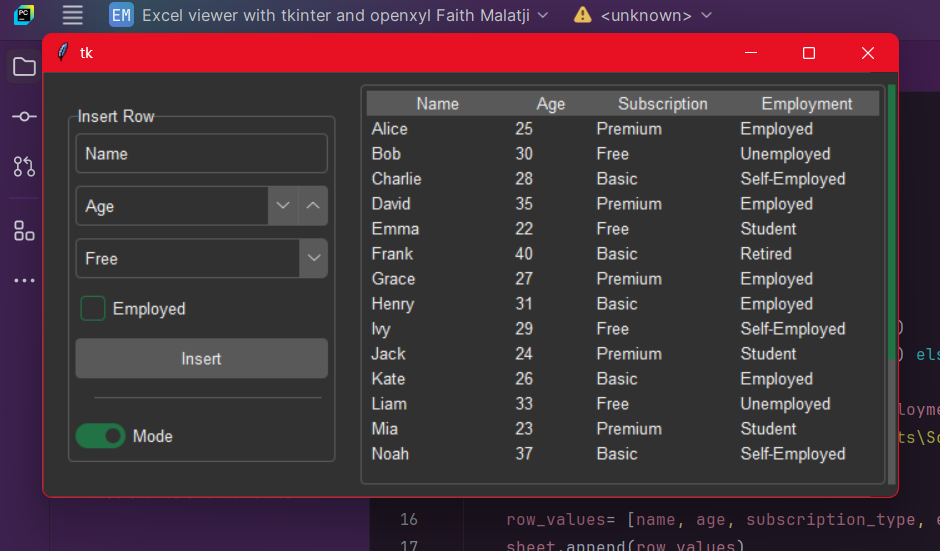Show more tool windows via ellipsis

pyautogui.click(x=24, y=281)
